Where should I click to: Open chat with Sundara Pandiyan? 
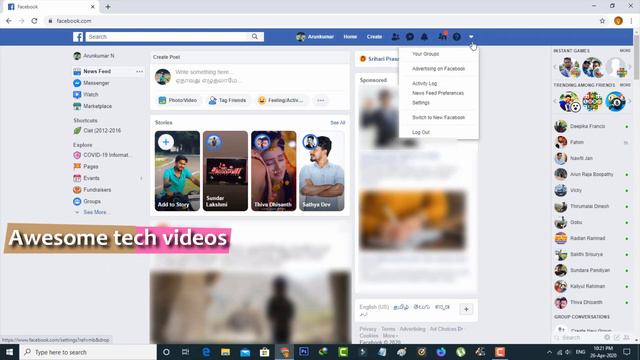pos(591,270)
